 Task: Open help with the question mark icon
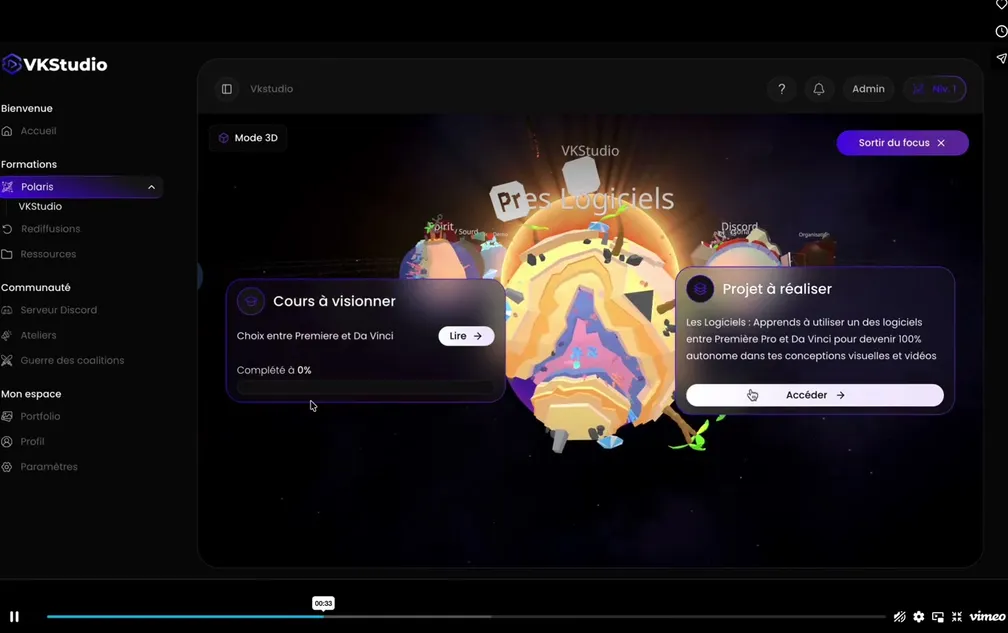point(781,89)
